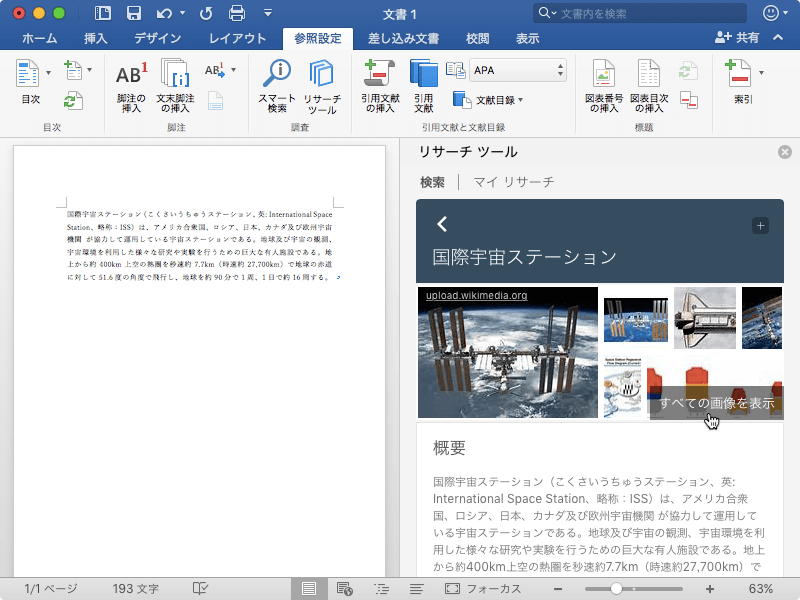Click the zoom out minus button
800x600 pixels.
click(x=558, y=589)
